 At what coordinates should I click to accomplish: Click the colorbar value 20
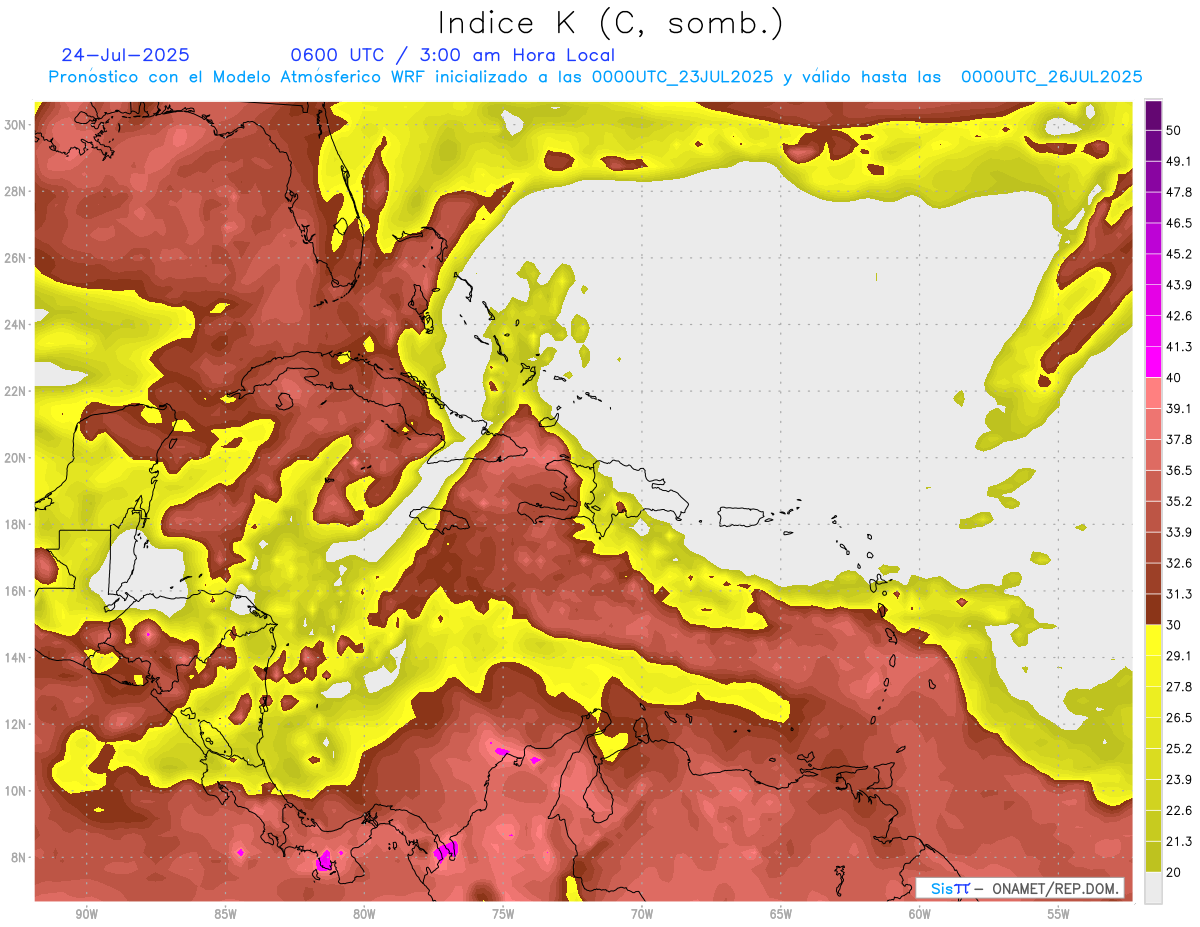1175,873
